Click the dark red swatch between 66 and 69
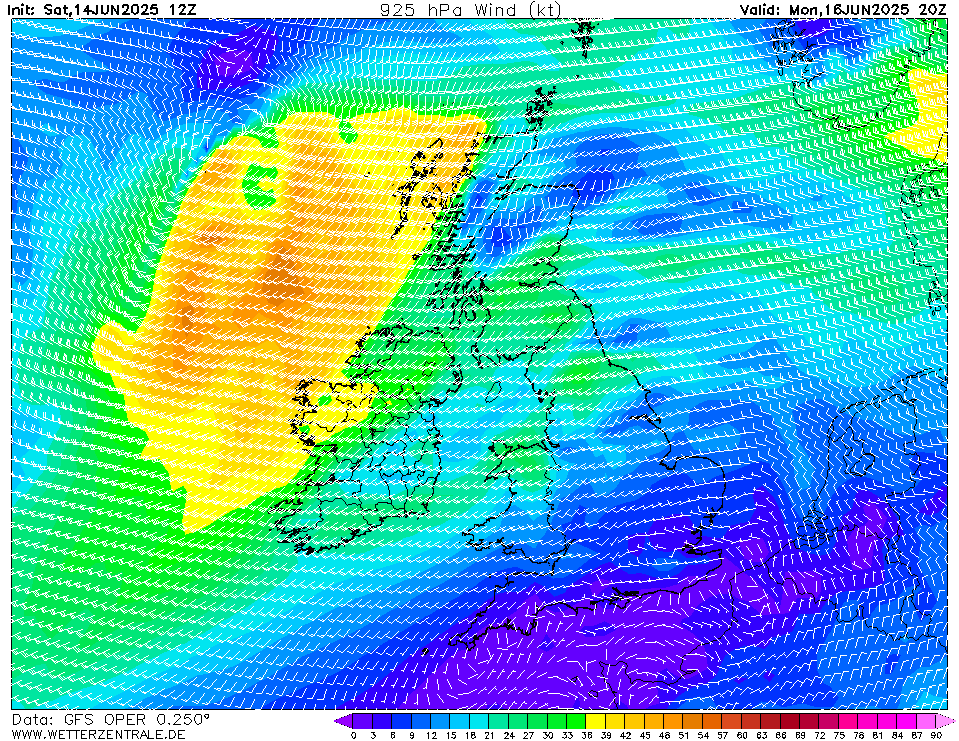959x741 pixels. 790,721
